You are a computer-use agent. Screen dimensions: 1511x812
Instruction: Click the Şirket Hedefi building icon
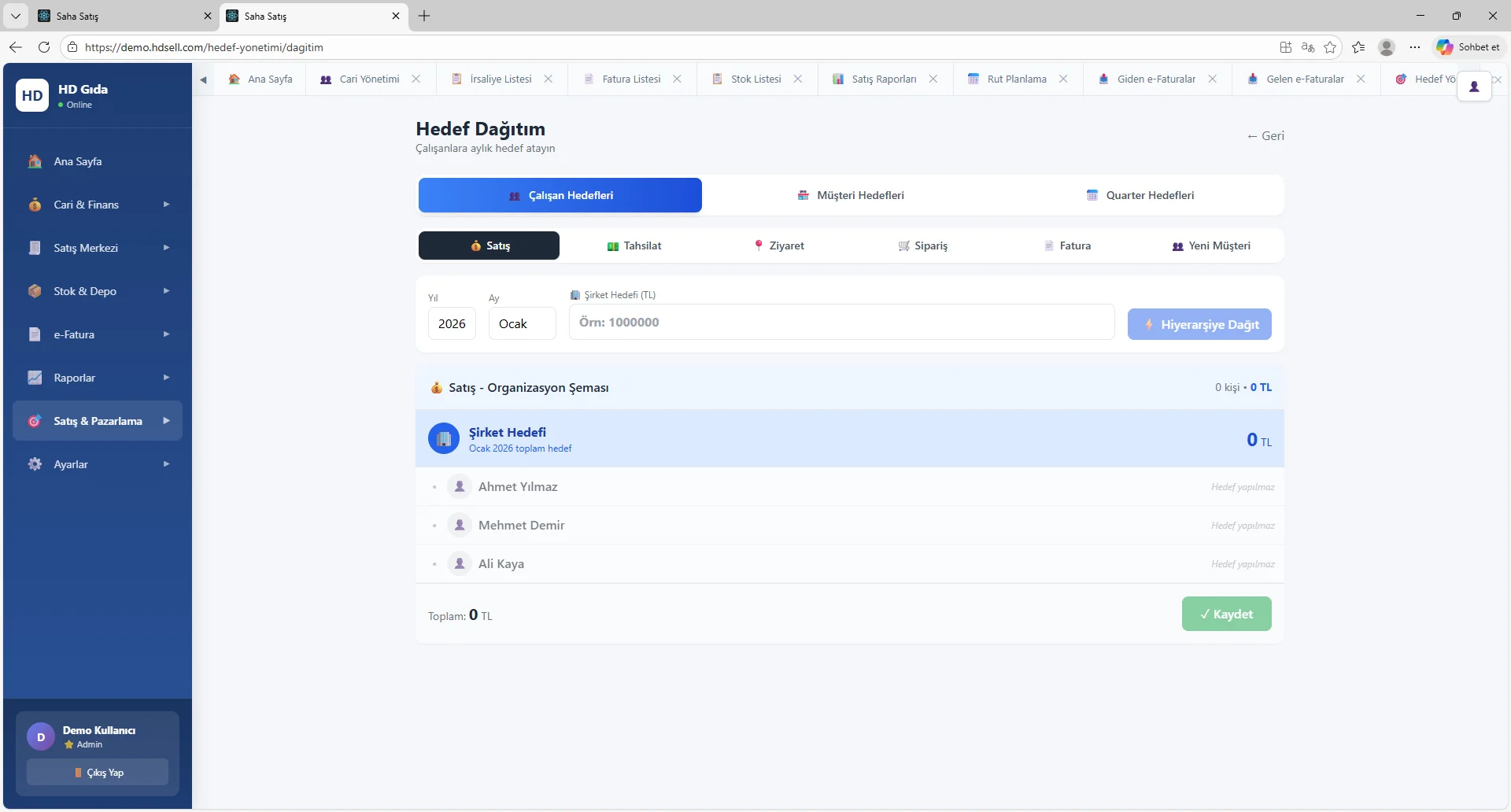[x=444, y=439]
